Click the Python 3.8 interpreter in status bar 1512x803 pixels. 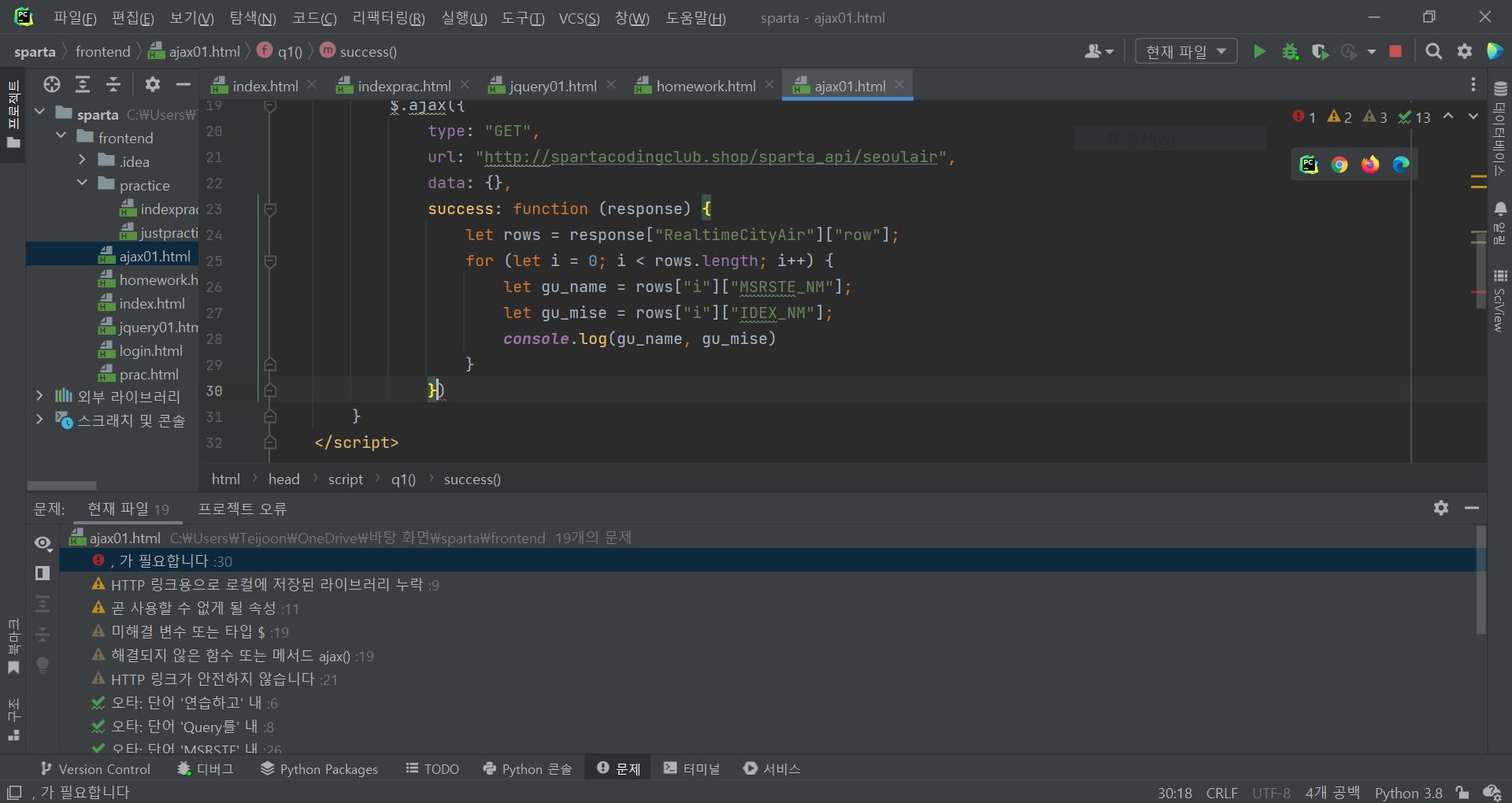pyautogui.click(x=1408, y=793)
